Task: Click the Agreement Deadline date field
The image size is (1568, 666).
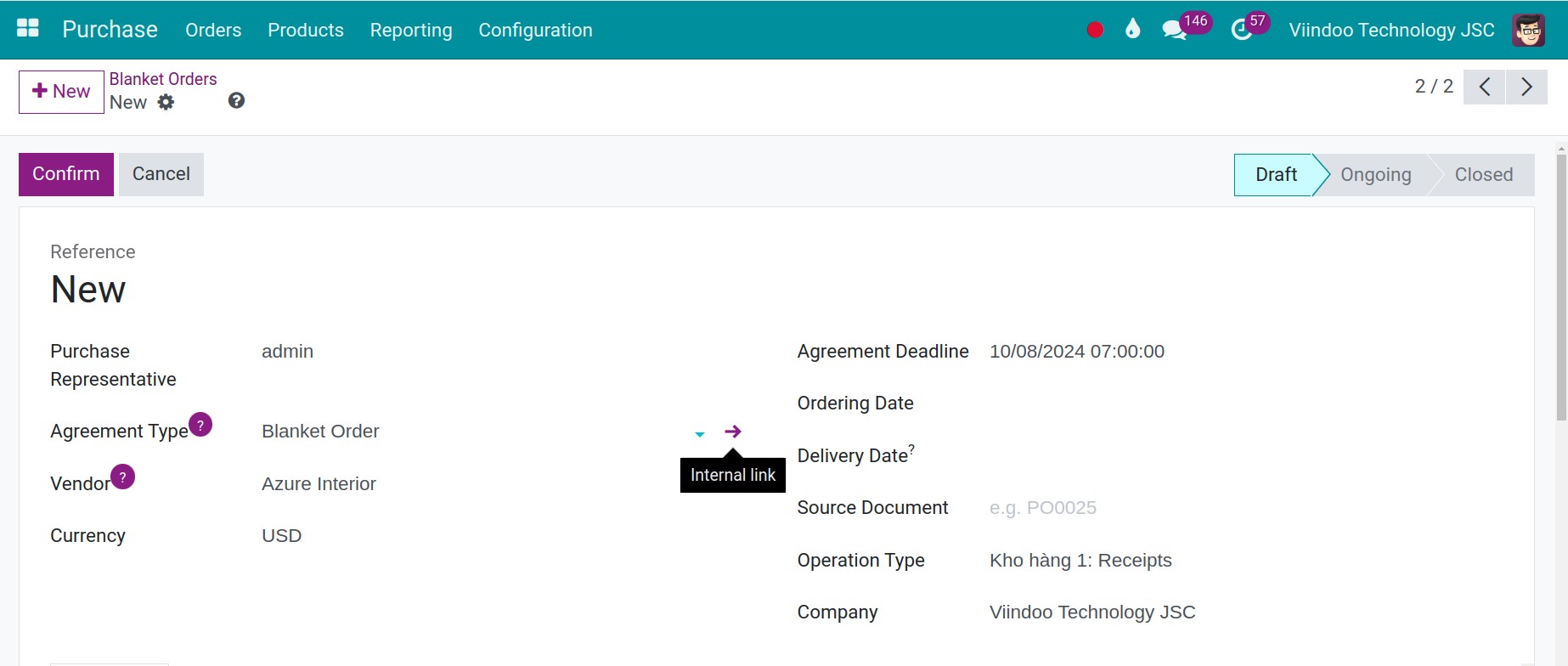Action: pos(1246,351)
